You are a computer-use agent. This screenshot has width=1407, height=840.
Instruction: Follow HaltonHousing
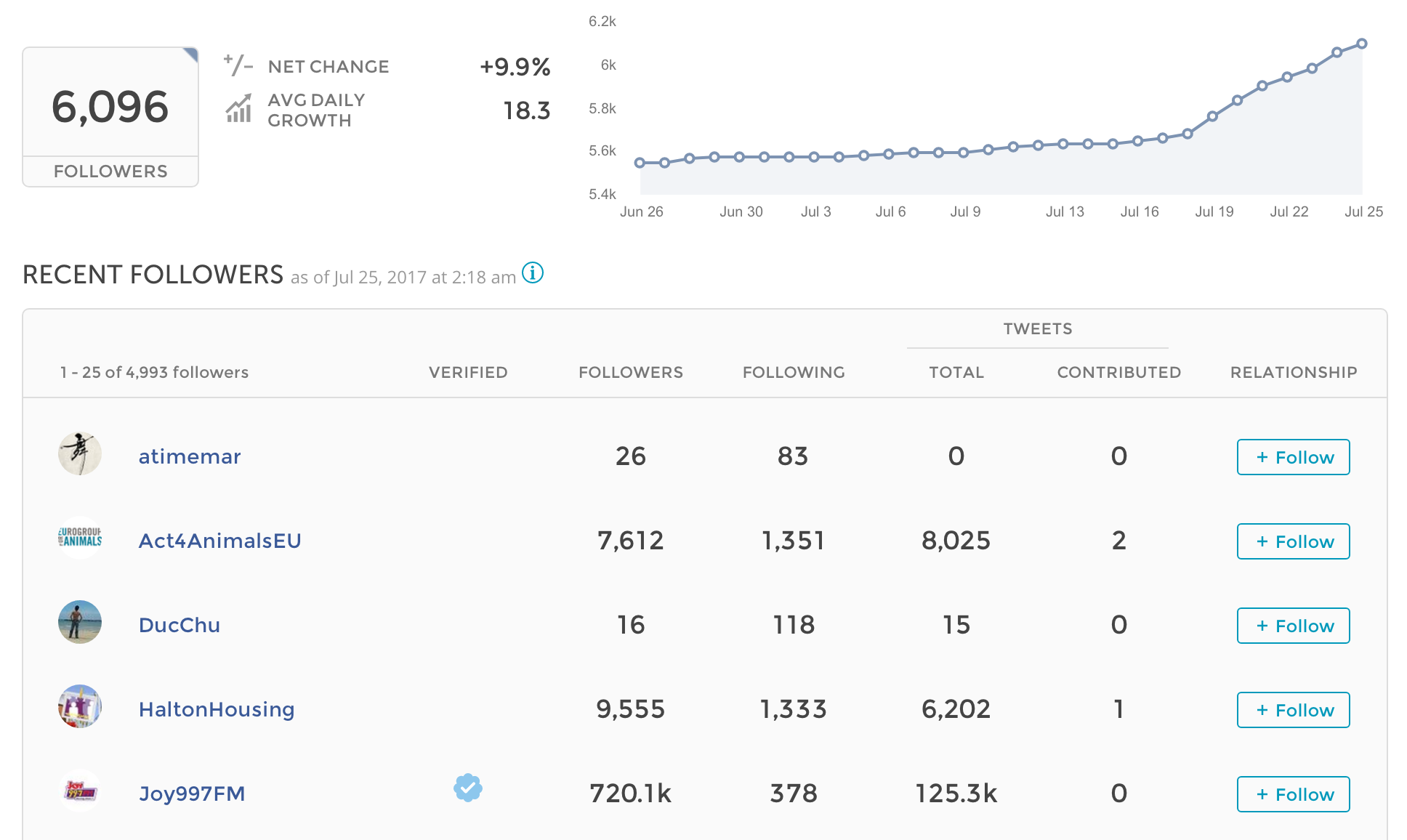[x=1293, y=710]
